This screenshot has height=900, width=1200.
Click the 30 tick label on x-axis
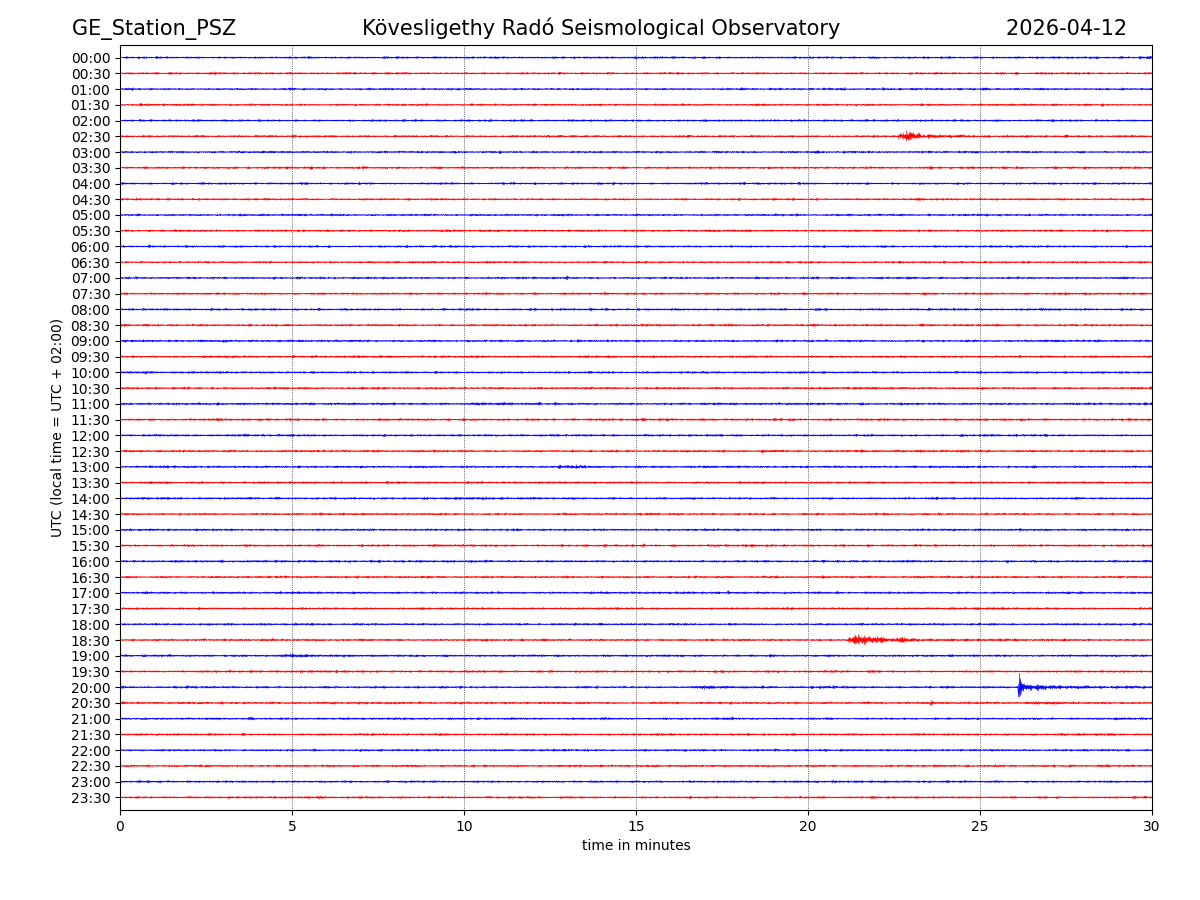coord(1152,827)
